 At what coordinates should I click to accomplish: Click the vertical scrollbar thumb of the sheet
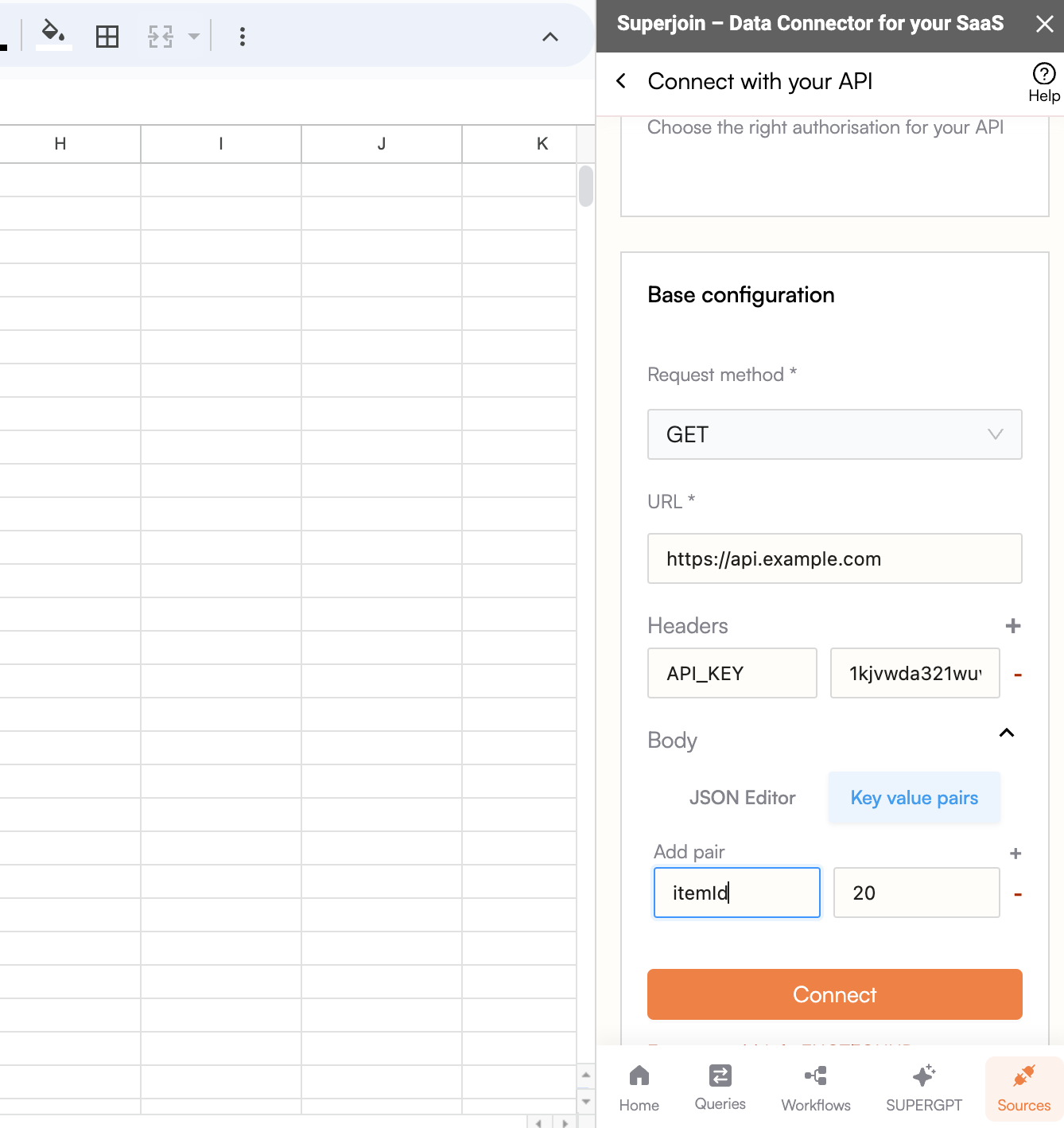point(586,185)
